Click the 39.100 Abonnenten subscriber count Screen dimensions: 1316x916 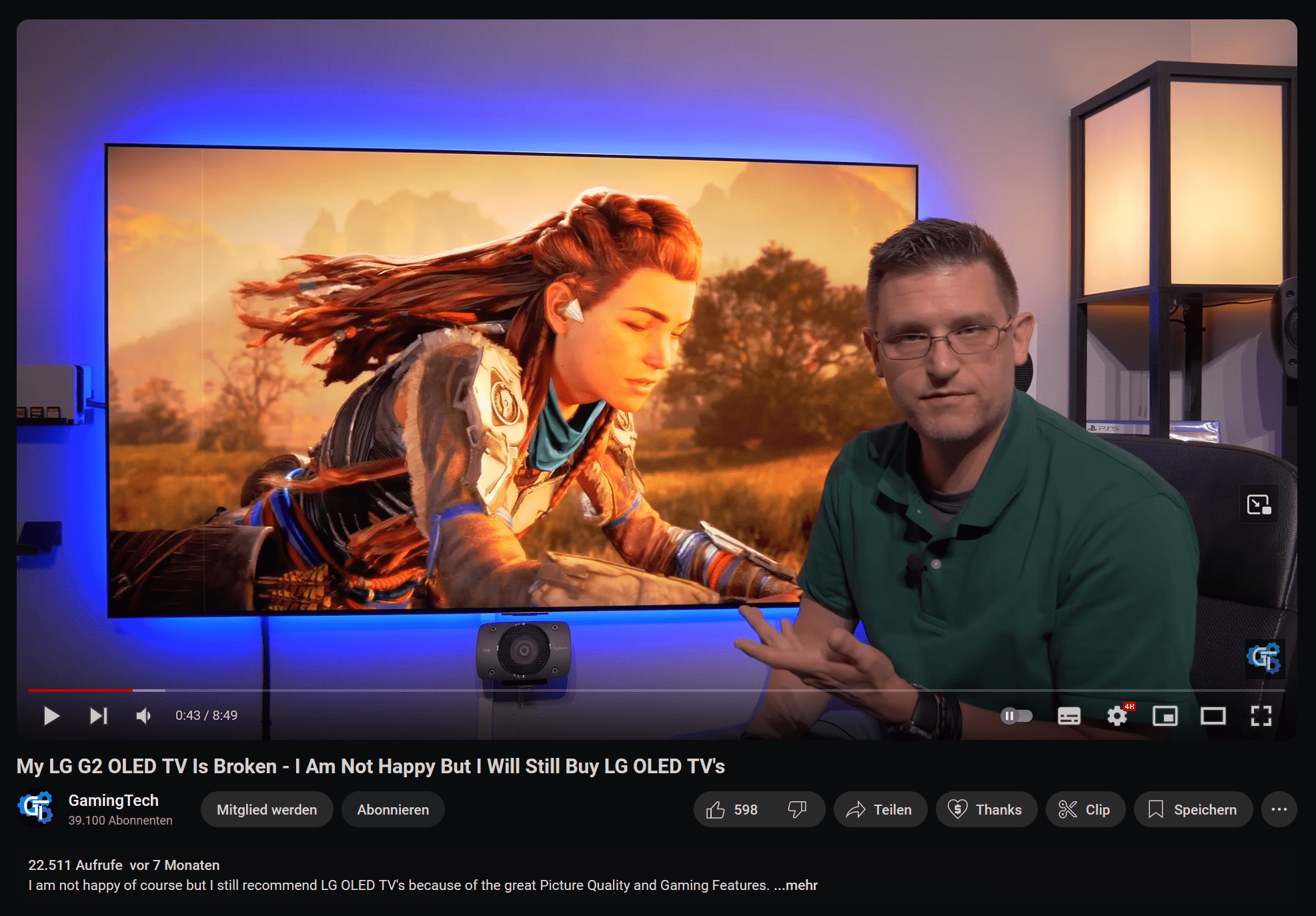tap(120, 821)
